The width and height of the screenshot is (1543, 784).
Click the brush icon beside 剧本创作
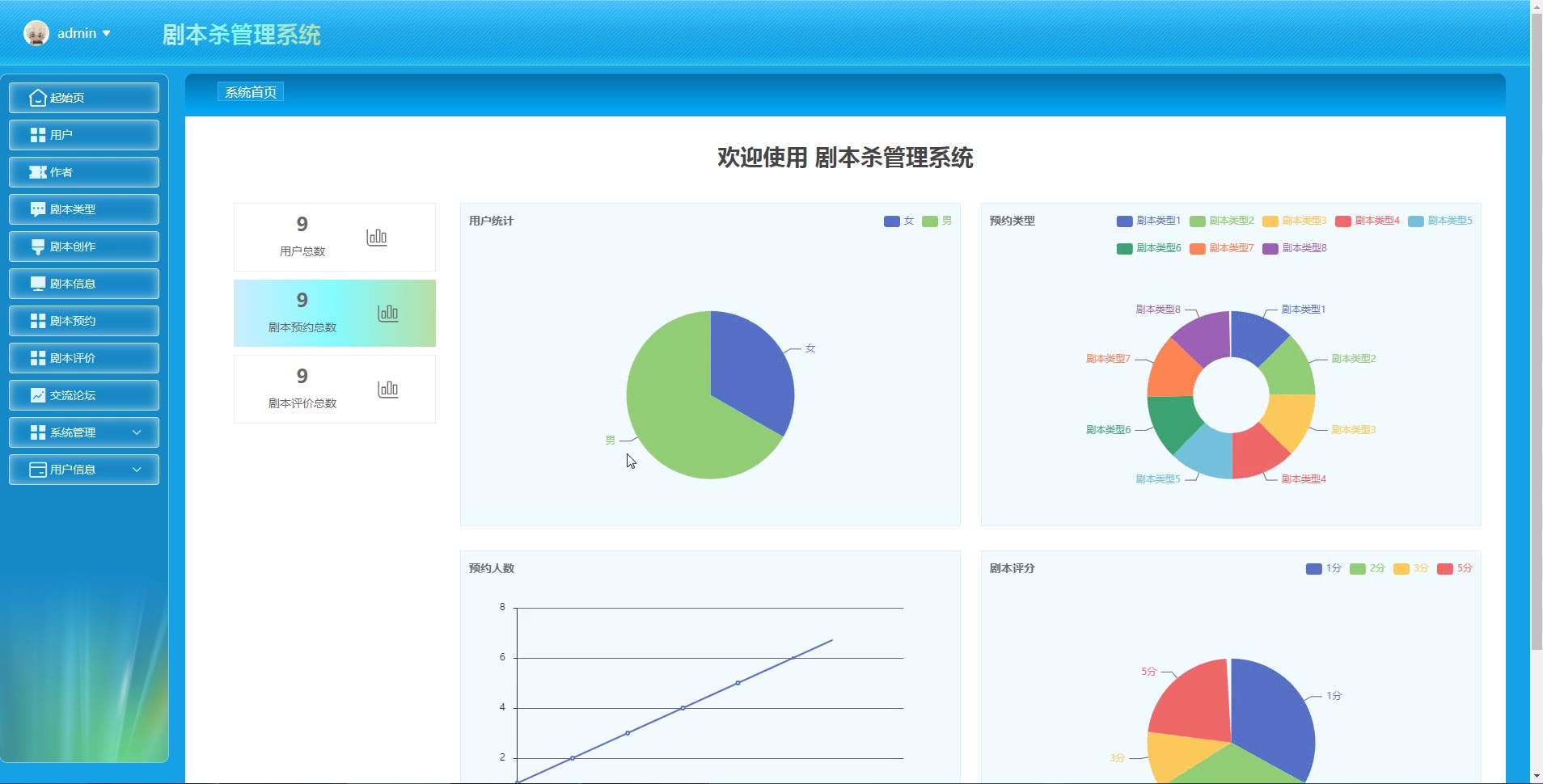point(37,247)
